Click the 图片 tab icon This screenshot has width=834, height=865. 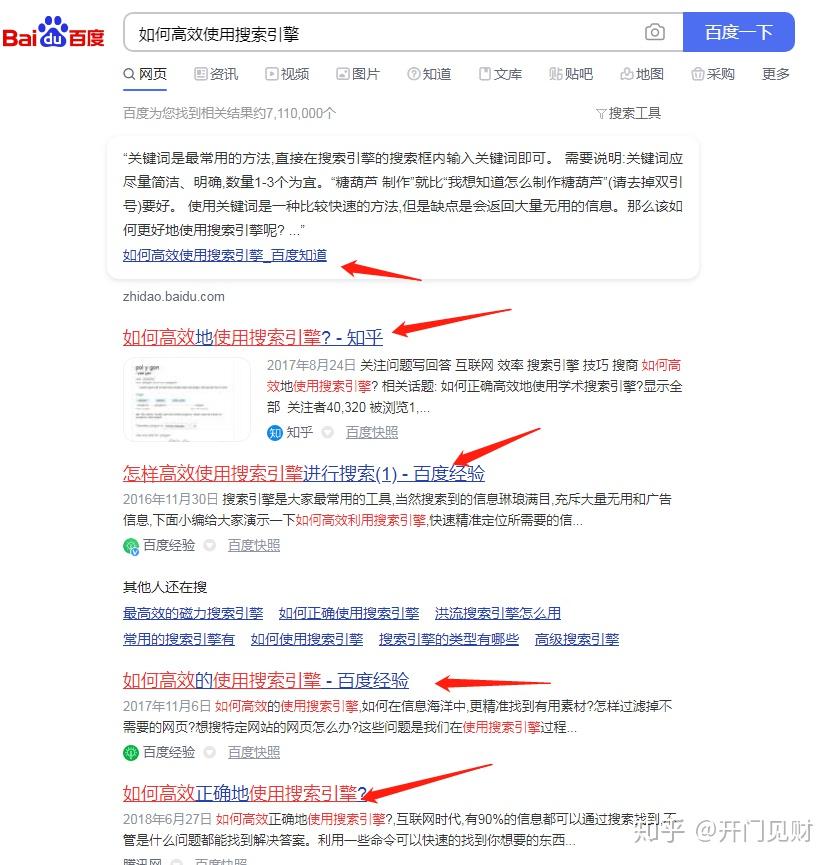tap(343, 74)
